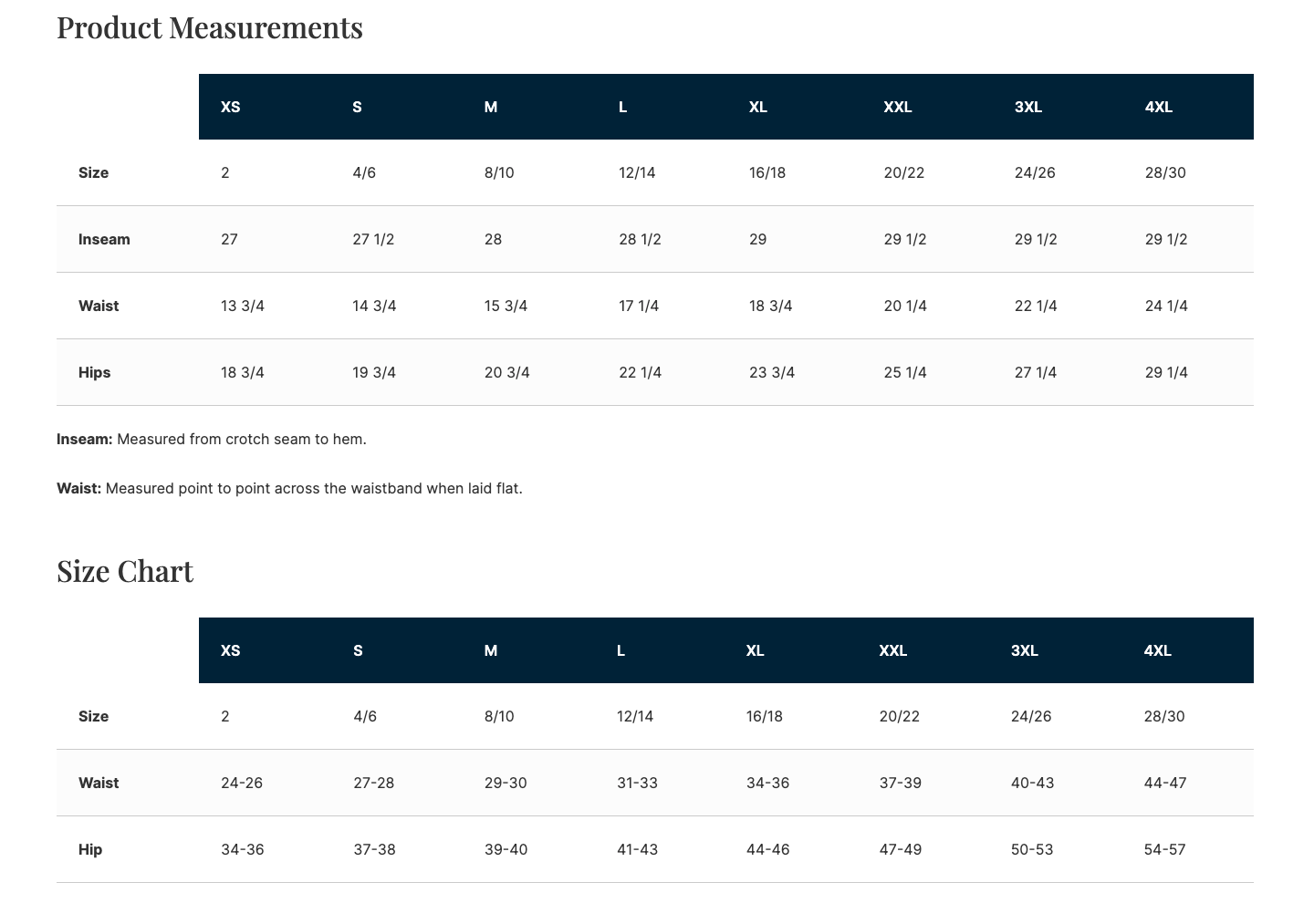This screenshot has width=1314, height=924.
Task: Select the 24-26 waist range cell
Action: pyautogui.click(x=242, y=783)
